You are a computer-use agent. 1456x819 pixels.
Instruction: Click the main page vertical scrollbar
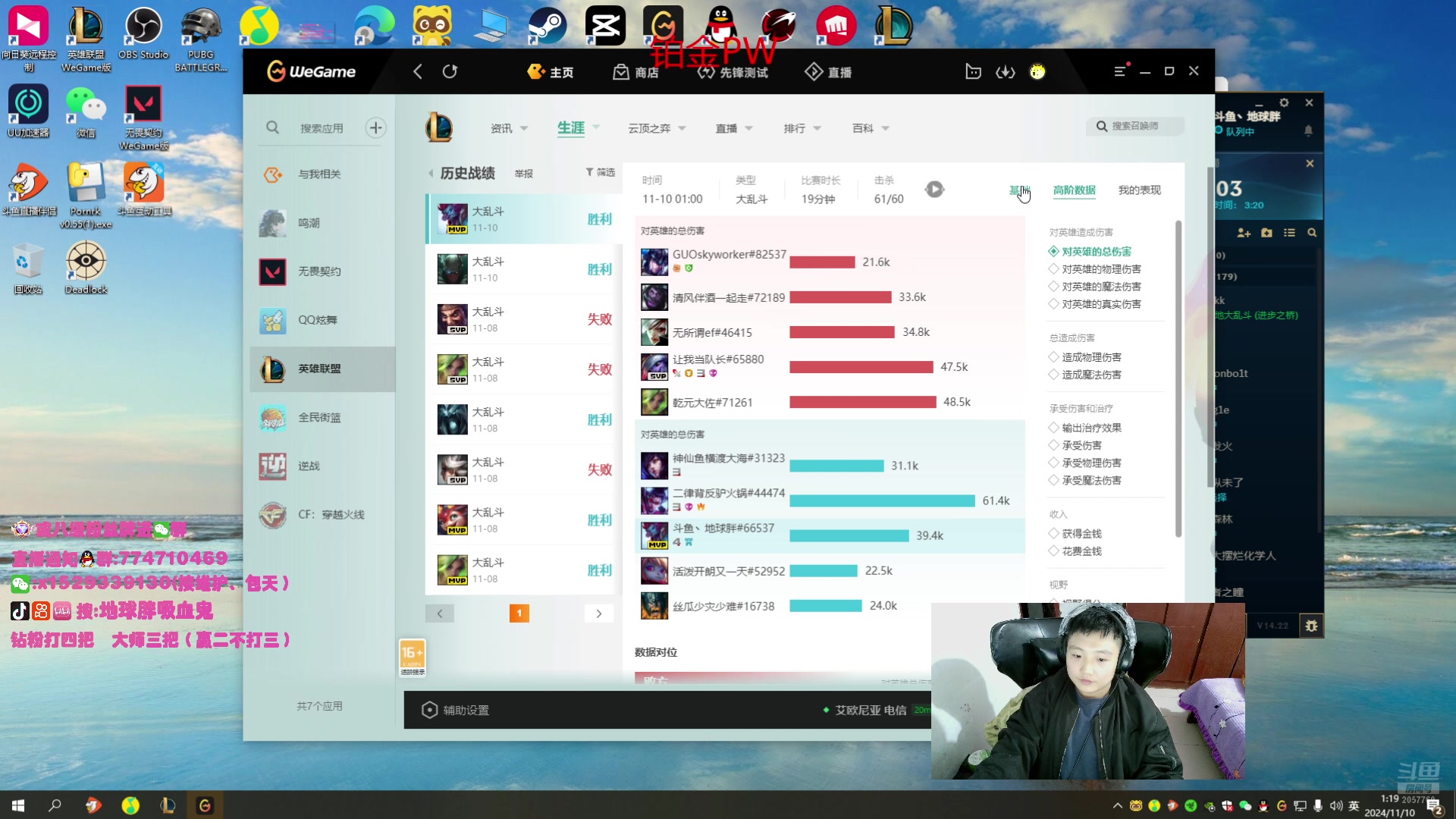[x=1210, y=326]
